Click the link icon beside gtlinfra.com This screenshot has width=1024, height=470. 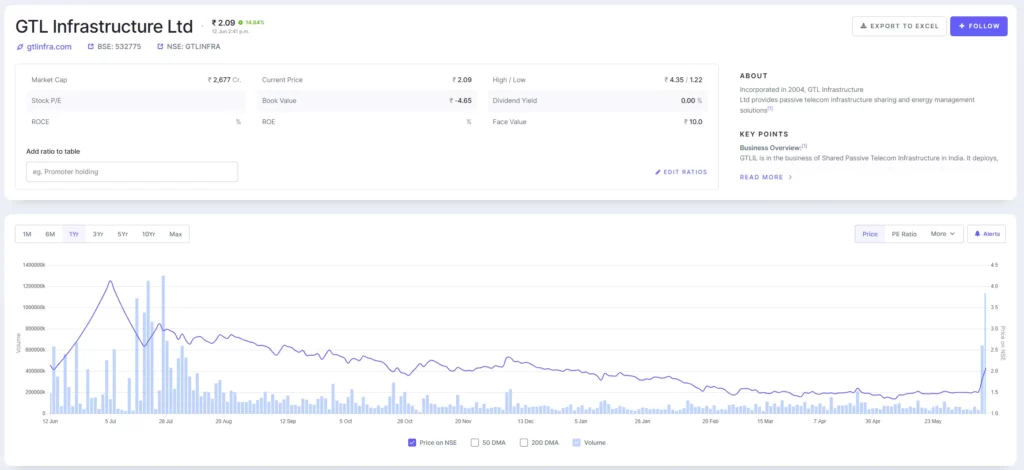pyautogui.click(x=20, y=46)
